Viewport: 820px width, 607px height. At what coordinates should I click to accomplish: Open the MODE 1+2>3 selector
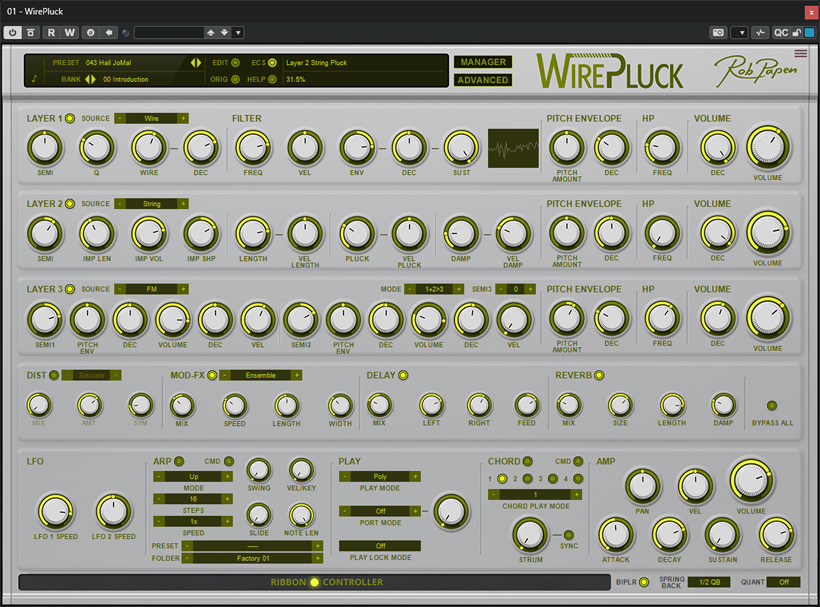[x=434, y=289]
